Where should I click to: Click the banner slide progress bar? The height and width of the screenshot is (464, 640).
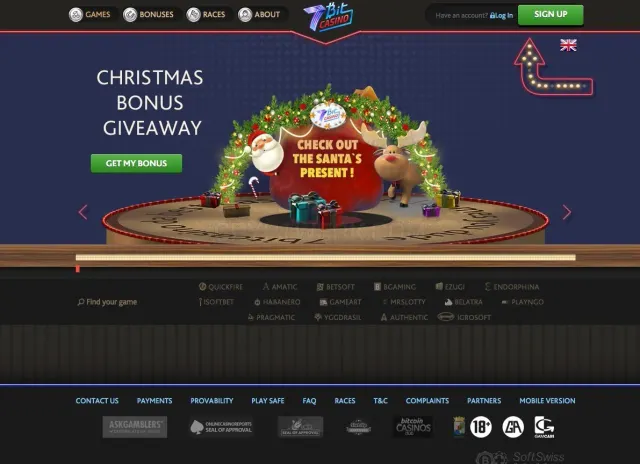tap(326, 257)
